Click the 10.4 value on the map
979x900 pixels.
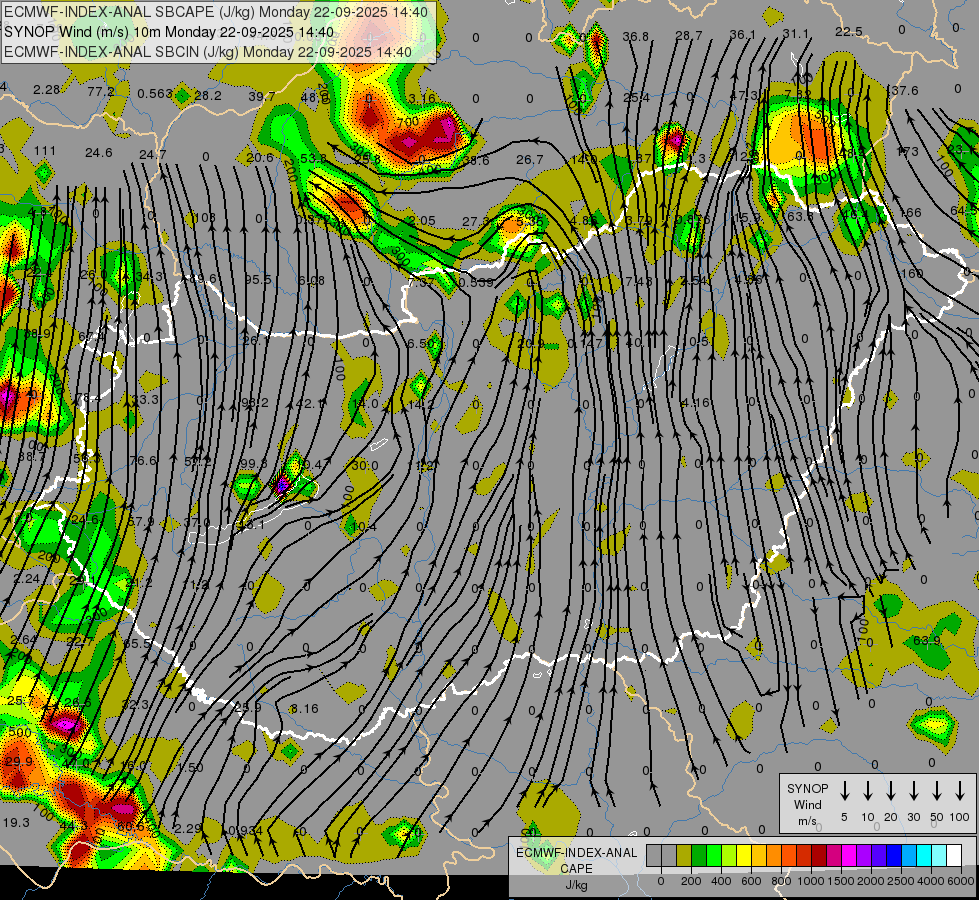click(363, 528)
